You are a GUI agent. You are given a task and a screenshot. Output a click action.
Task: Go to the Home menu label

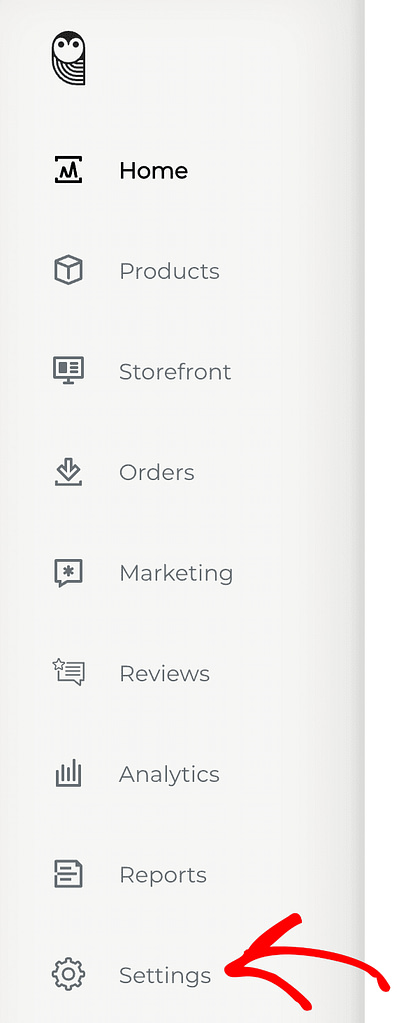click(153, 171)
